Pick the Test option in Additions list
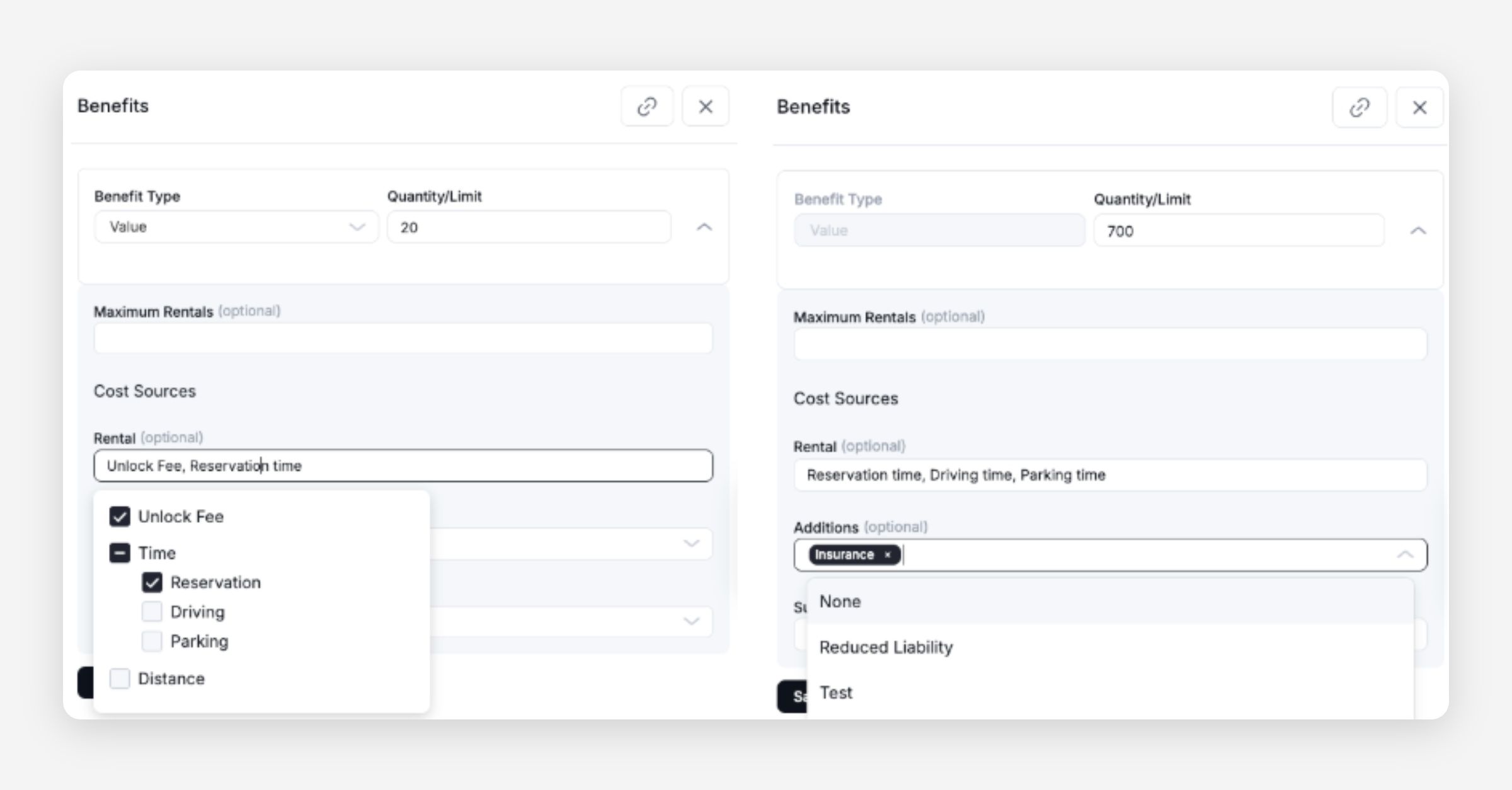This screenshot has width=1512, height=790. pos(836,693)
